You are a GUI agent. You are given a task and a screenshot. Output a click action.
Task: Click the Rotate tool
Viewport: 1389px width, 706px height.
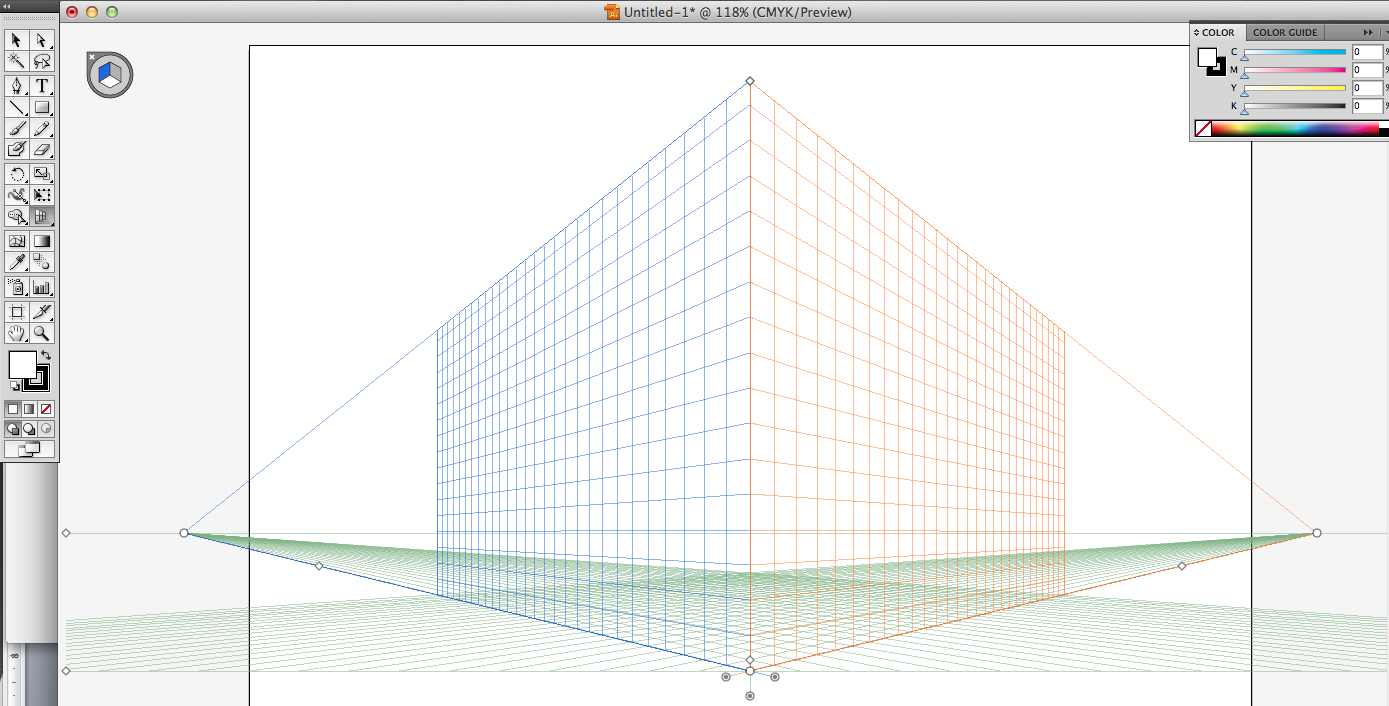17,174
